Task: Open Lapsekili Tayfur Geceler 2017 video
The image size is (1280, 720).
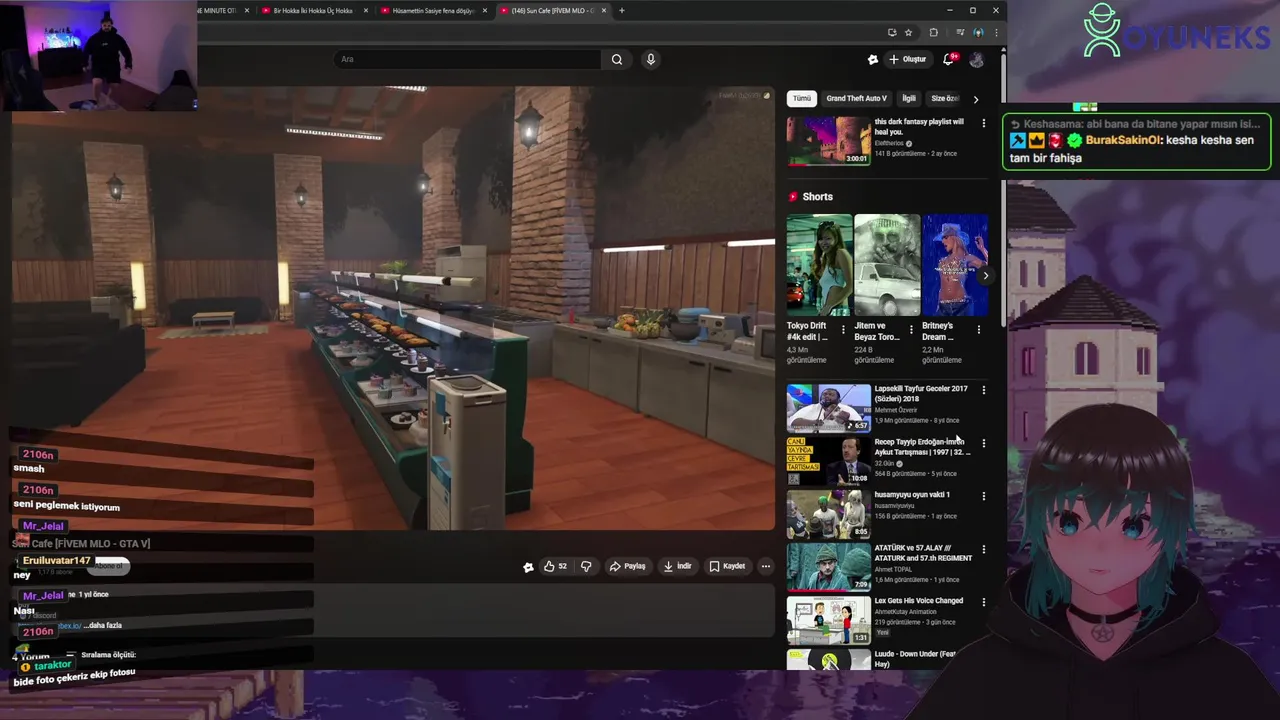Action: tap(828, 408)
